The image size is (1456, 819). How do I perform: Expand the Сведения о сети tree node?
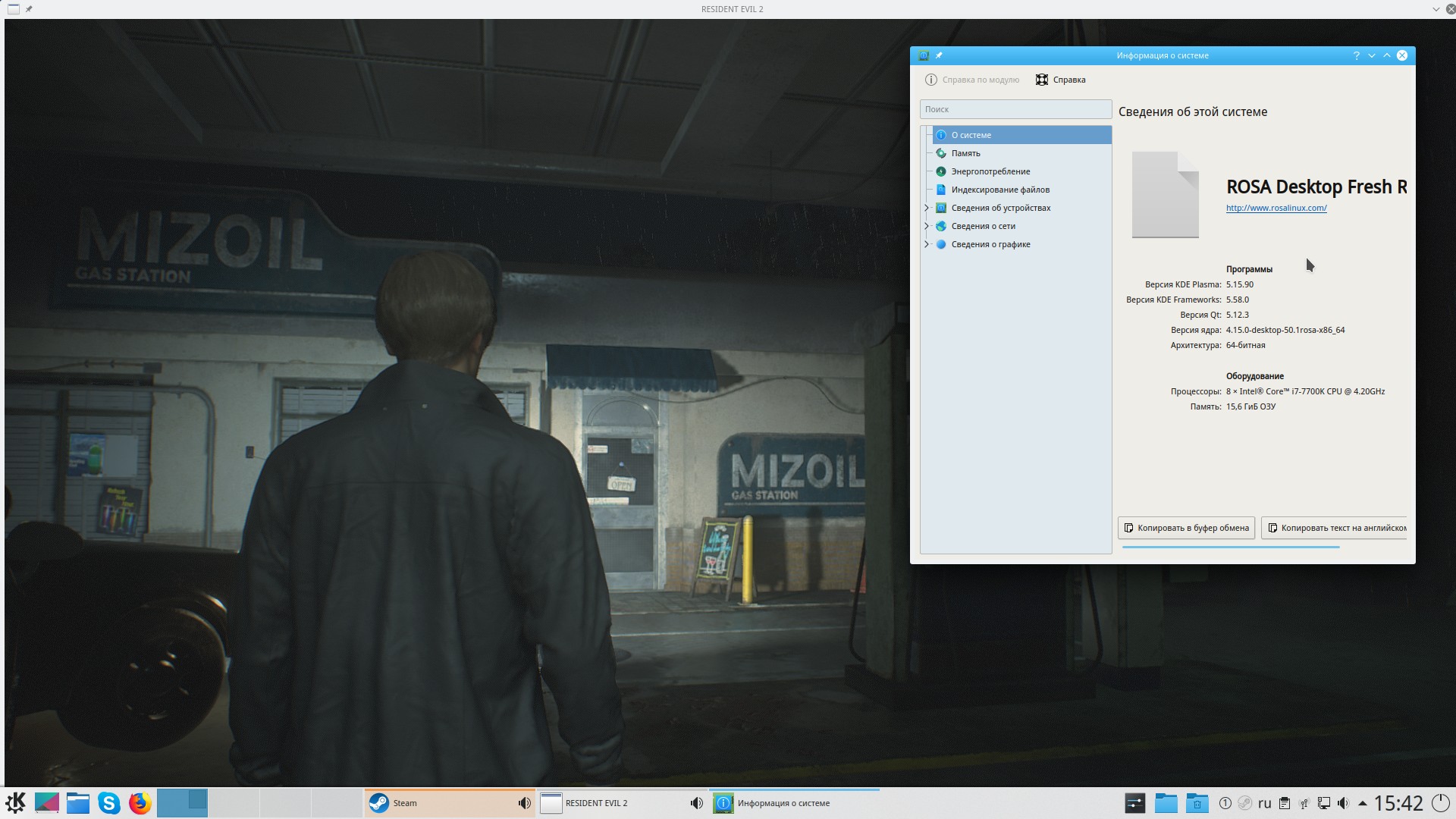(927, 226)
